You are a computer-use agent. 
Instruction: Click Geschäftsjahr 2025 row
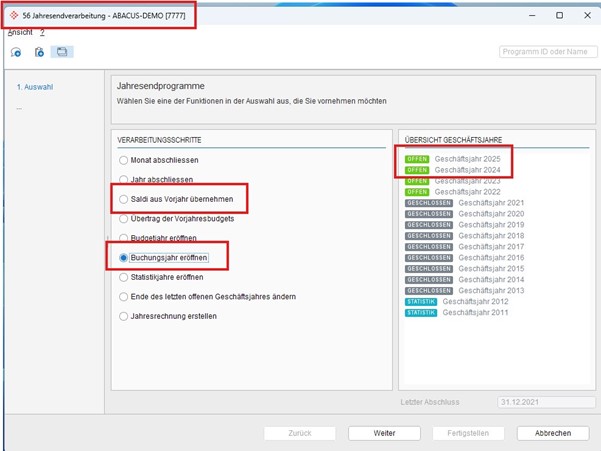(453, 159)
